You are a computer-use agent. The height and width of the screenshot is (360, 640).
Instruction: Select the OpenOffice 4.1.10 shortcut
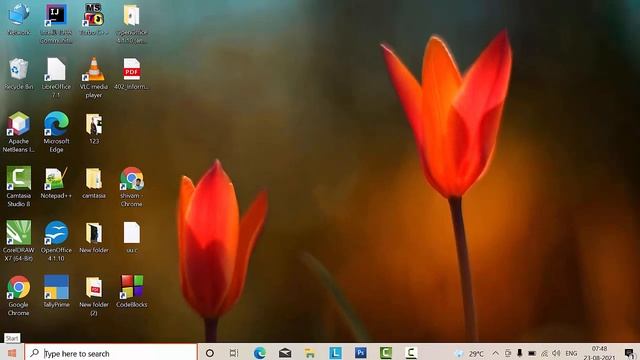(56, 241)
